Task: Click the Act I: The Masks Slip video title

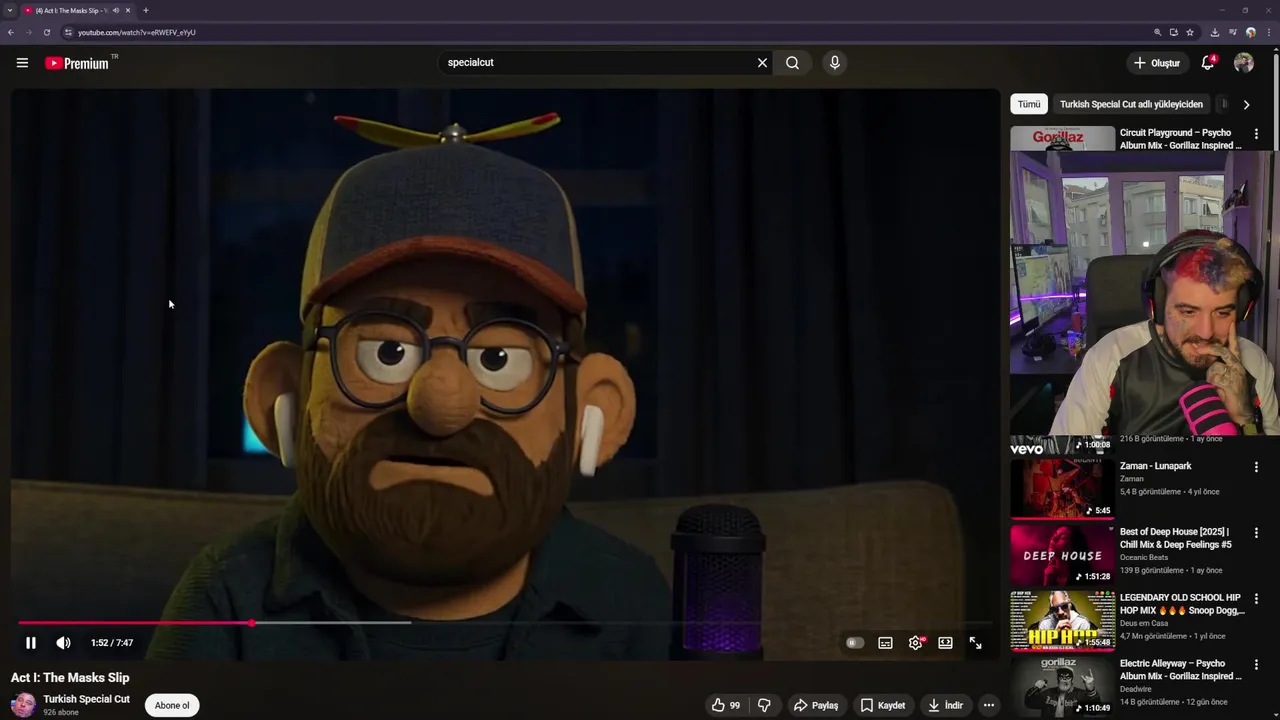Action: click(70, 677)
